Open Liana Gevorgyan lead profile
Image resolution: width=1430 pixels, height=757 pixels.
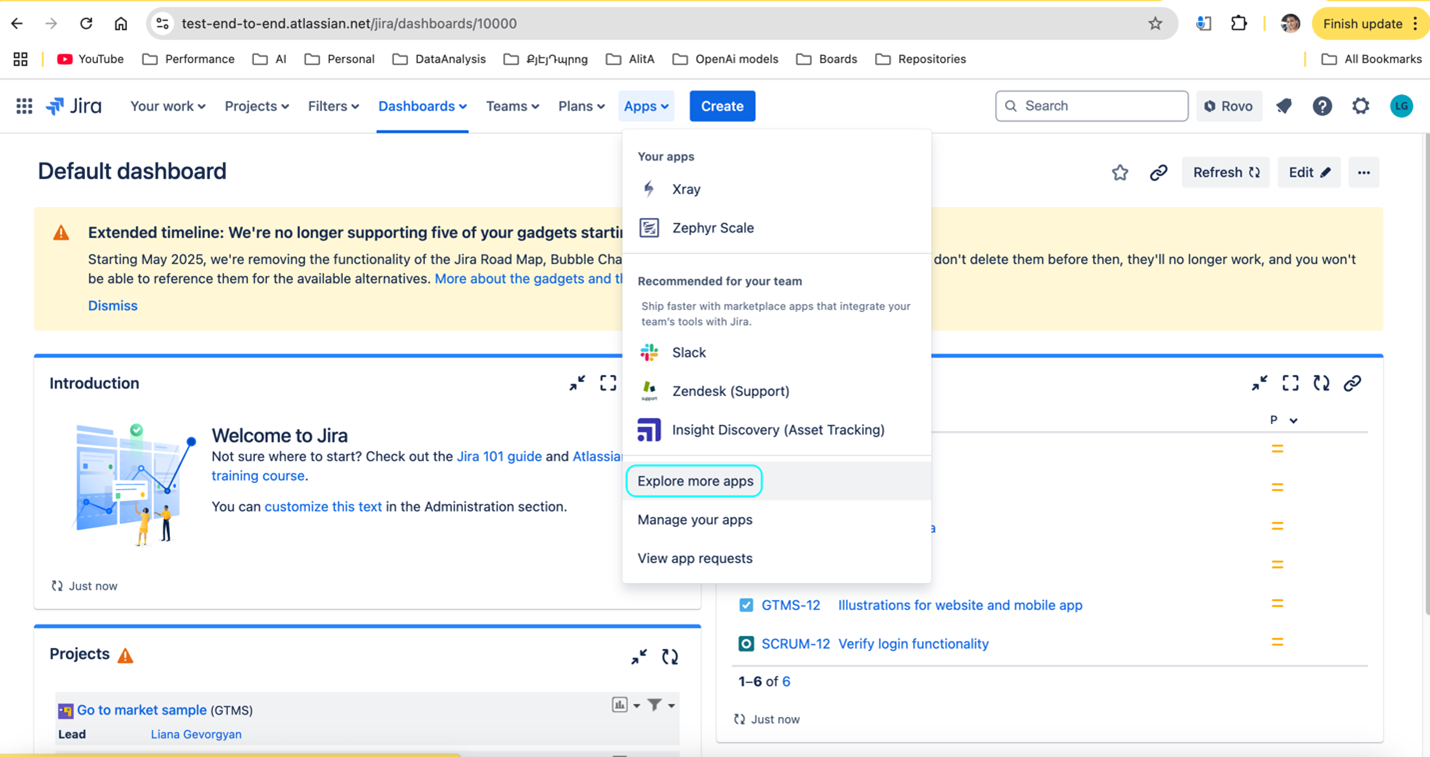(x=196, y=734)
